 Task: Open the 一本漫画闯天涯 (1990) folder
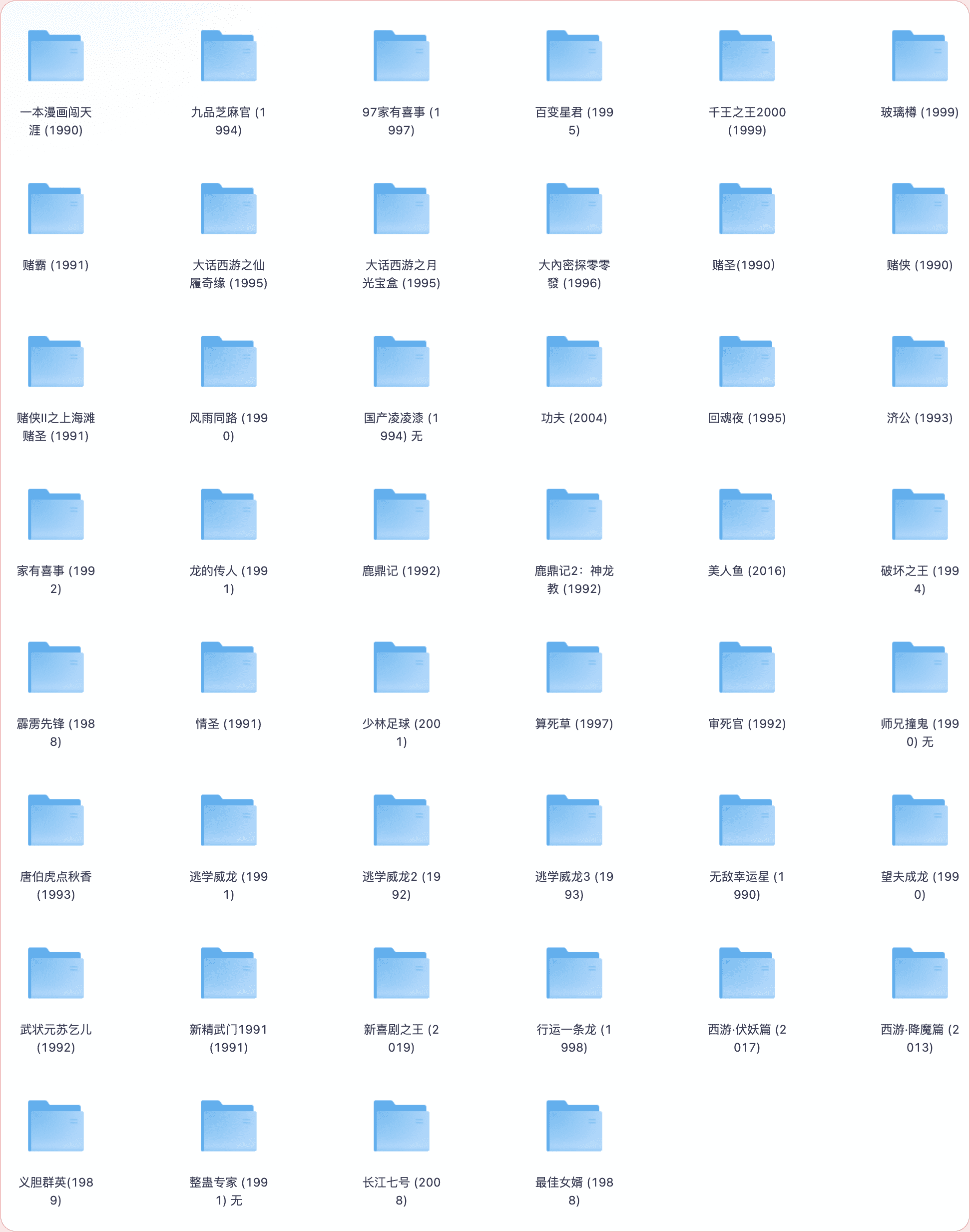(x=55, y=55)
